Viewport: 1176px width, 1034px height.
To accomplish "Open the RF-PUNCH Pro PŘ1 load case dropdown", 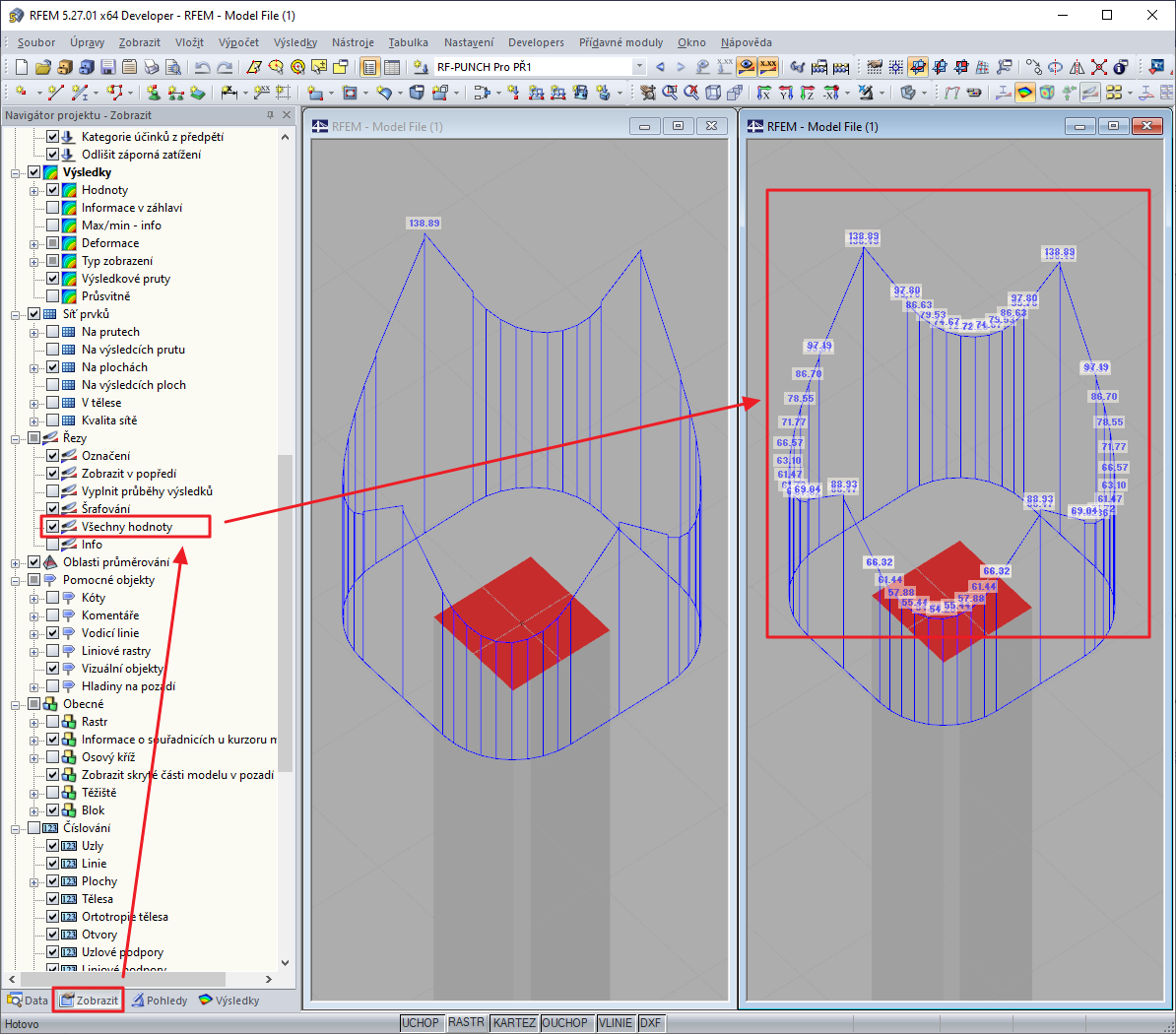I will click(639, 67).
